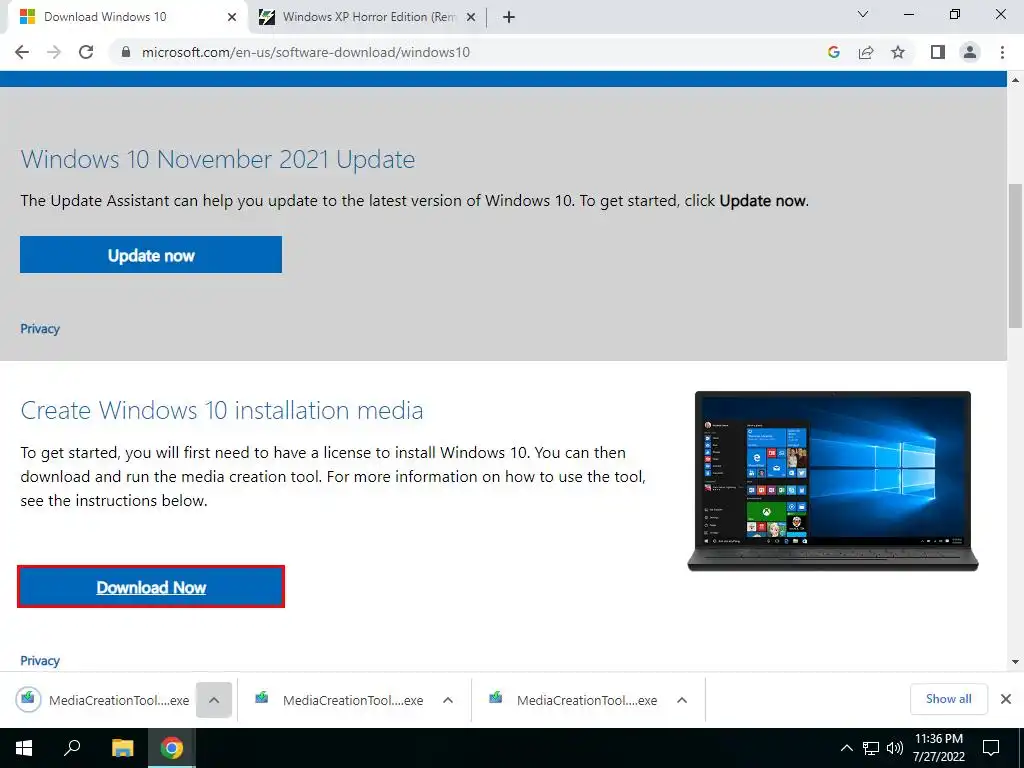
Task: Close the Windows XP Horror Edition tab
Action: coord(471,17)
